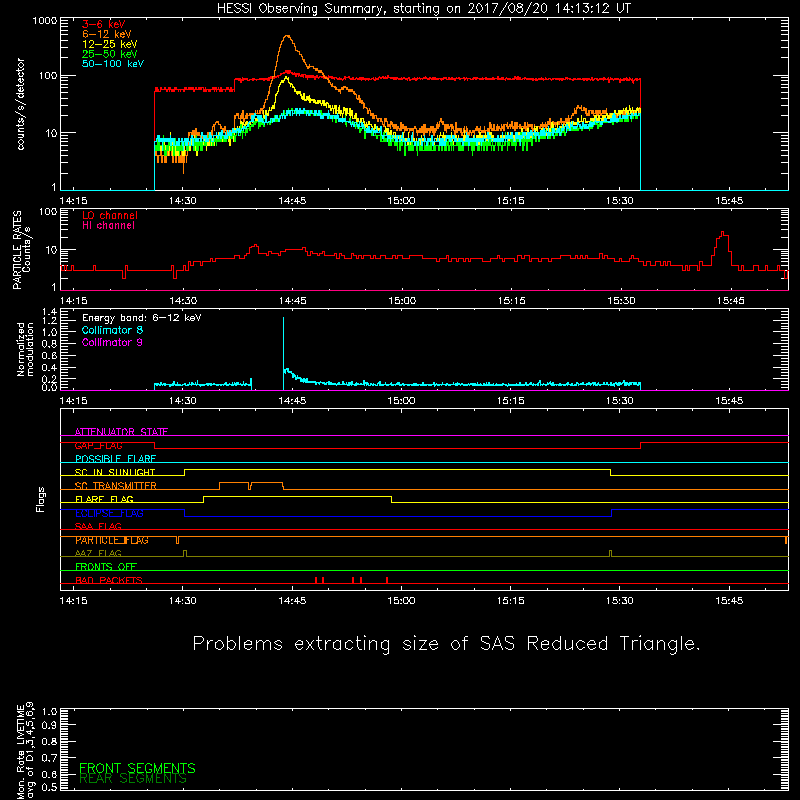The height and width of the screenshot is (800, 800).
Task: Click the GAP_FLAG label
Action: click(98, 445)
